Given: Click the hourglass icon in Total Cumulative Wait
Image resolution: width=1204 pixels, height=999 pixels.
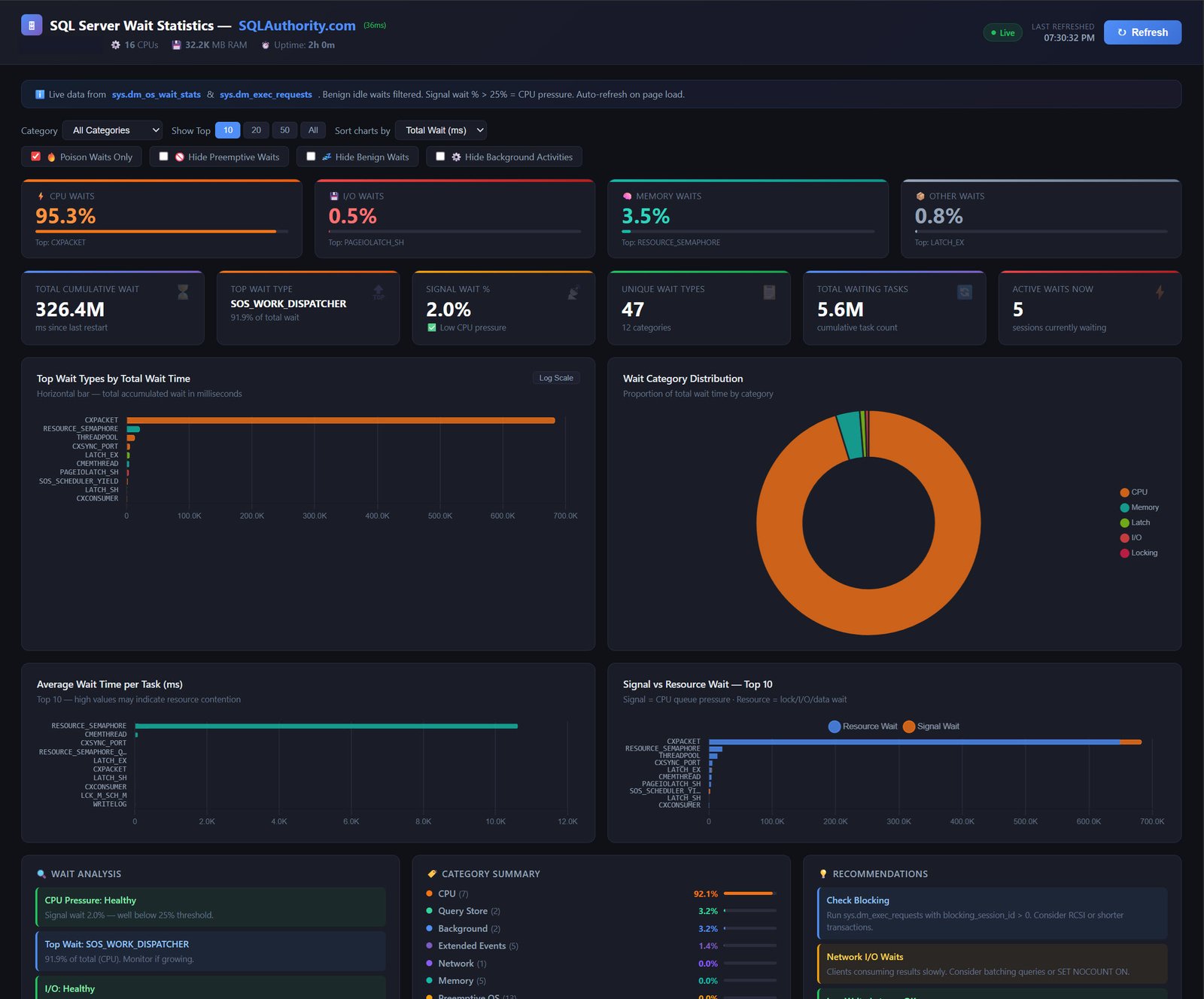Looking at the screenshot, I should point(183,292).
